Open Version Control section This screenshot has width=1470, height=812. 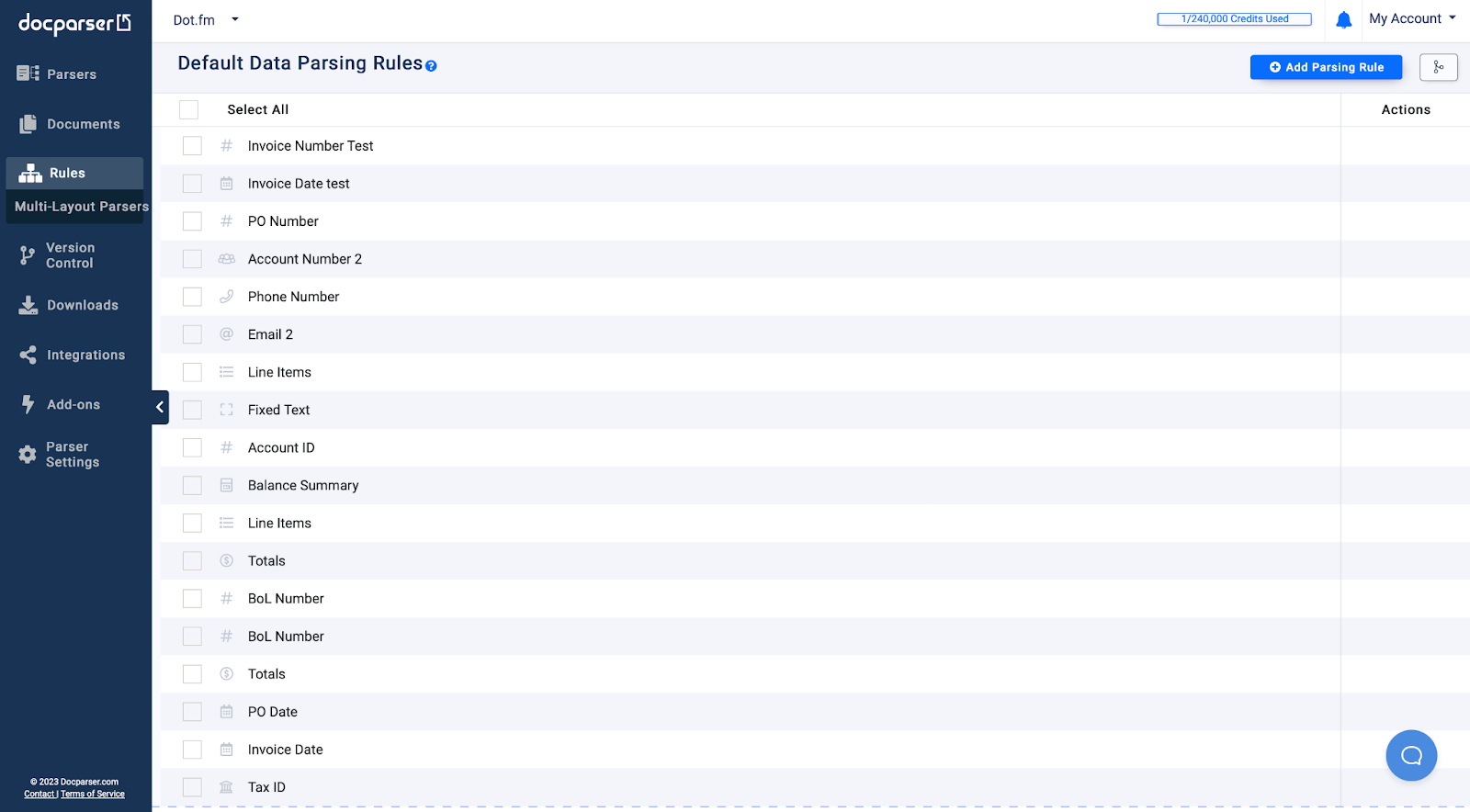coord(57,255)
